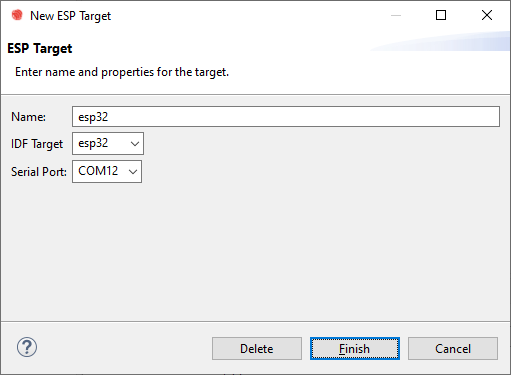511x375 pixels.
Task: Close the New ESP Target dialog
Action: click(487, 15)
